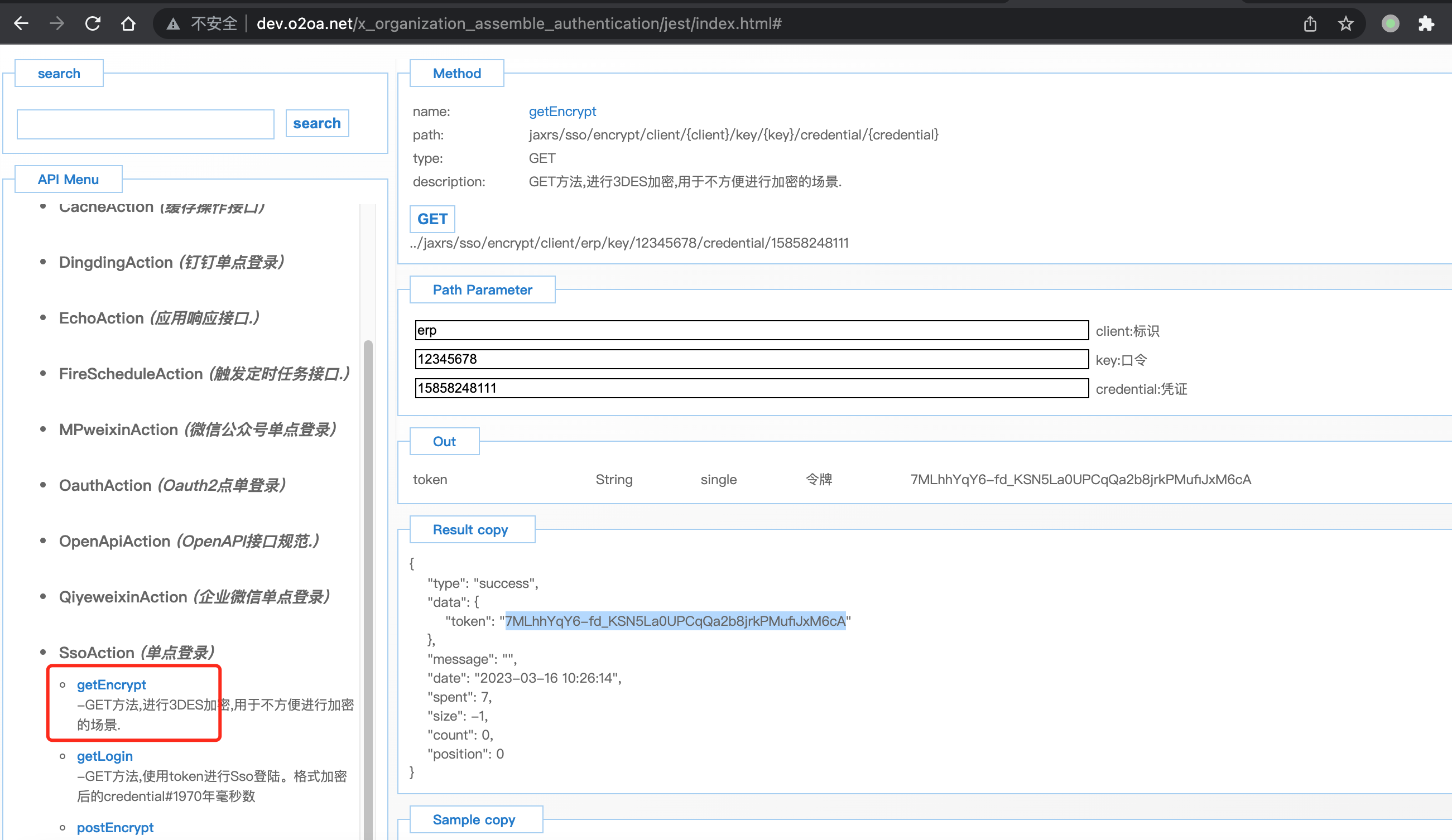Focus the API search text field
Viewport: 1452px width, 840px height.
[145, 124]
